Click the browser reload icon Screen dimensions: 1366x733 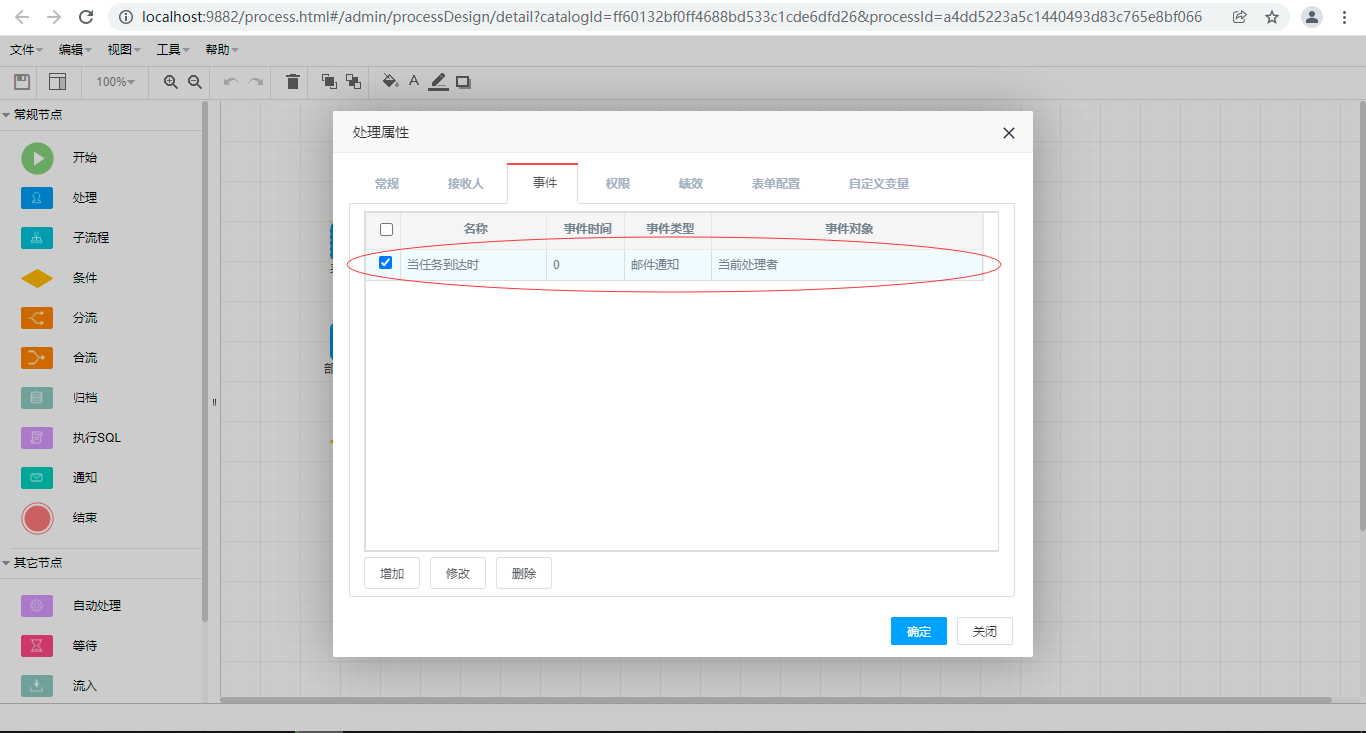86,17
